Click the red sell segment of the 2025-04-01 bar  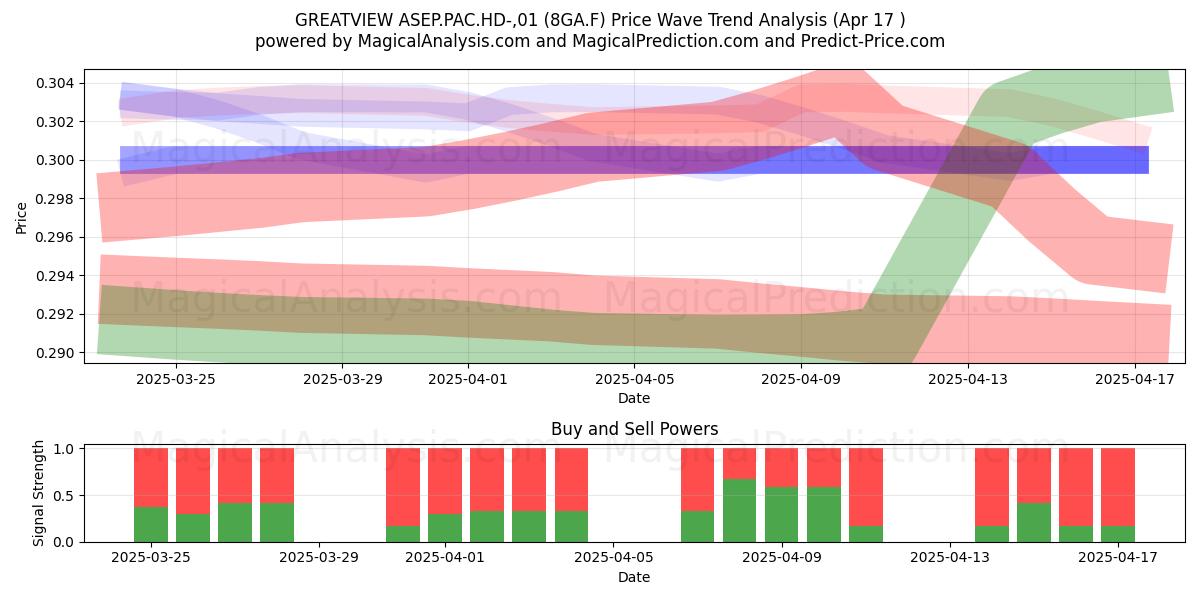tap(445, 482)
